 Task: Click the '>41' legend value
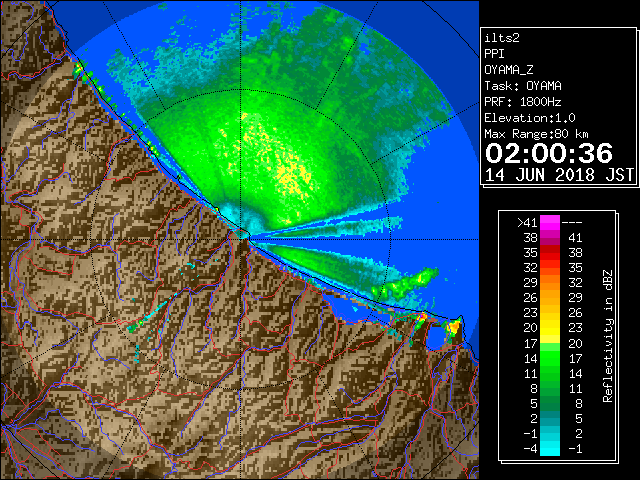tap(527, 223)
